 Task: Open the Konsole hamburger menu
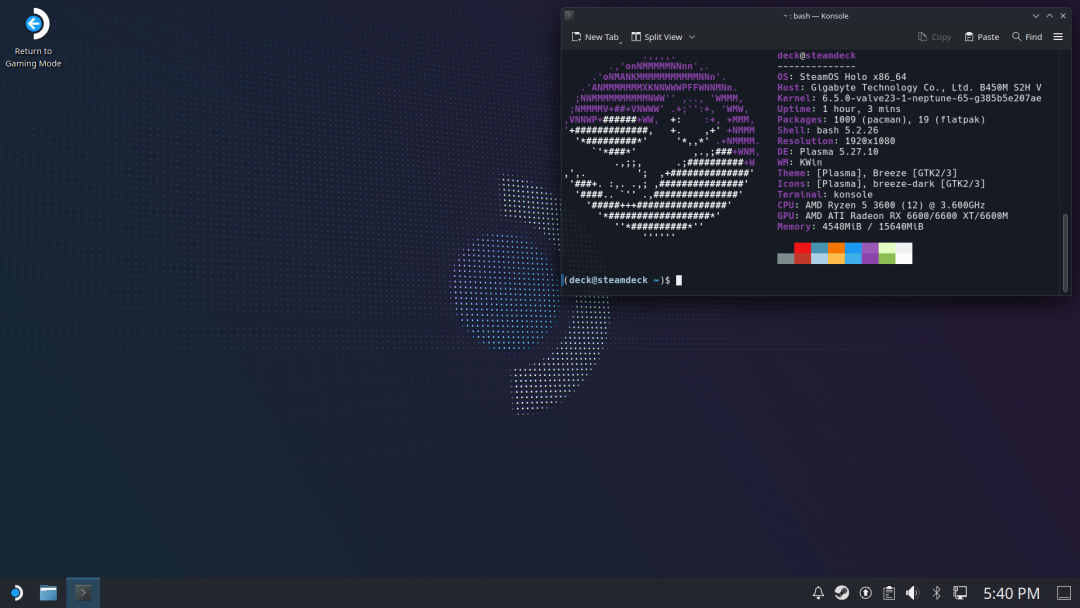pos(1058,37)
